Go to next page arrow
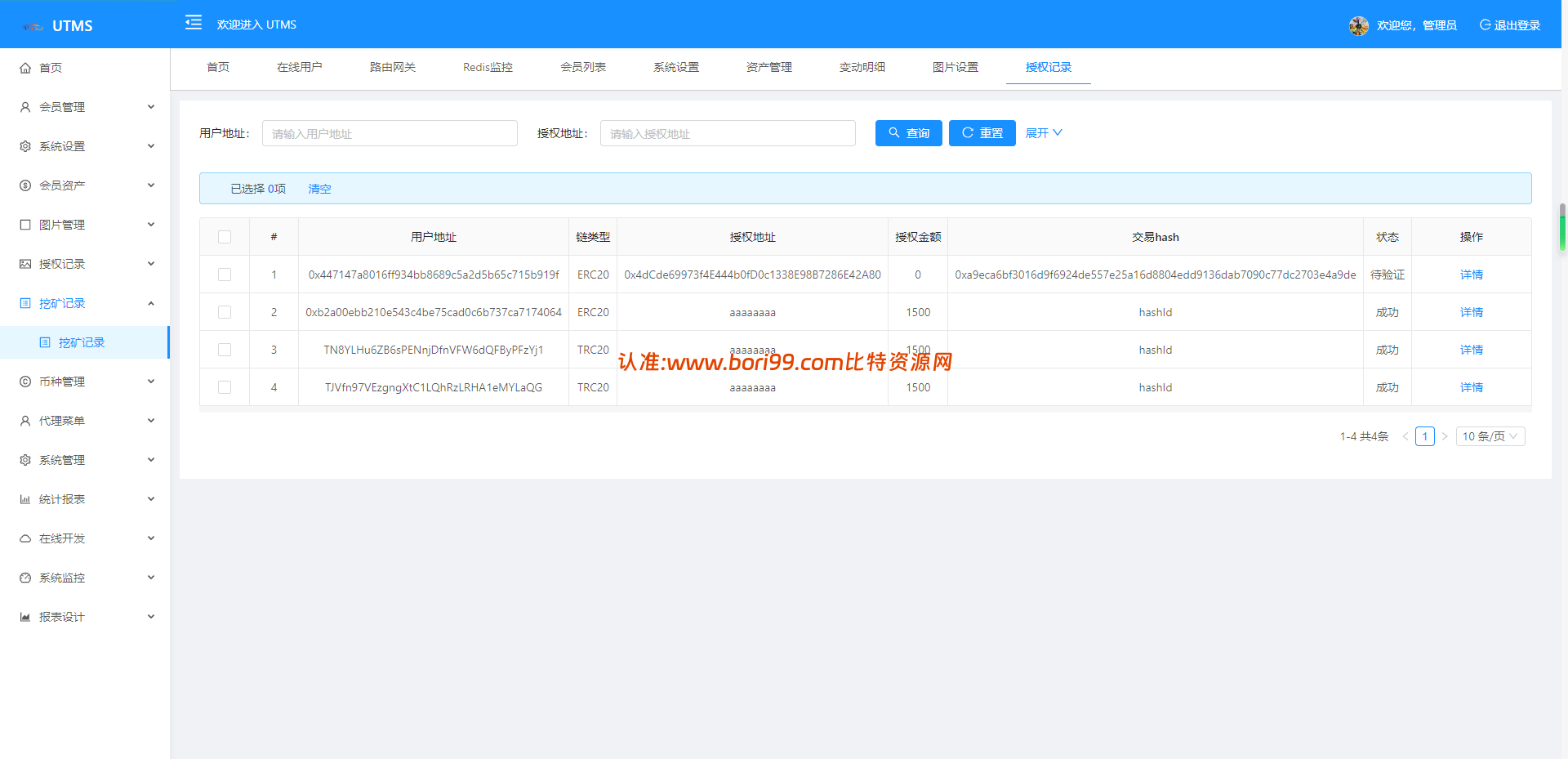1568x759 pixels. [x=1445, y=436]
